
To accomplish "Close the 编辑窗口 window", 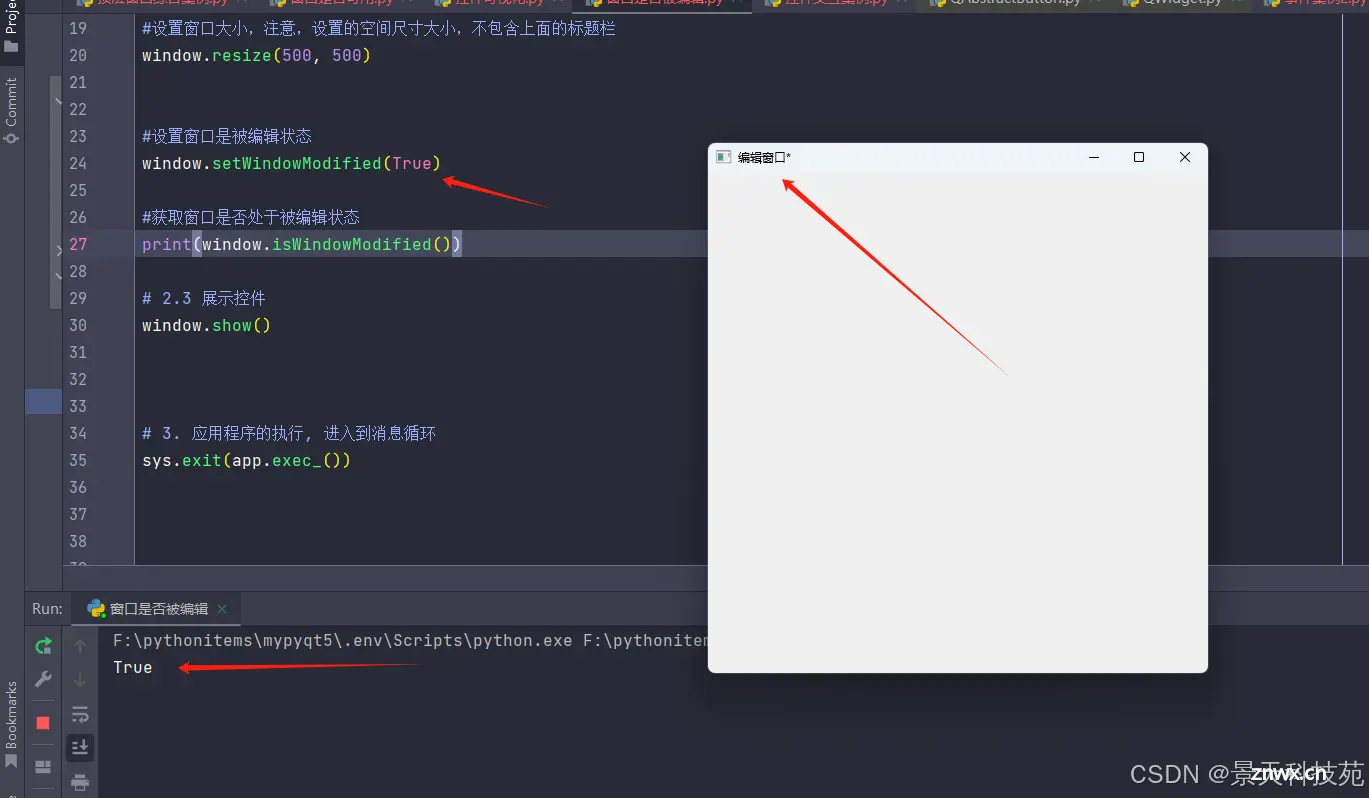I will click(1185, 157).
